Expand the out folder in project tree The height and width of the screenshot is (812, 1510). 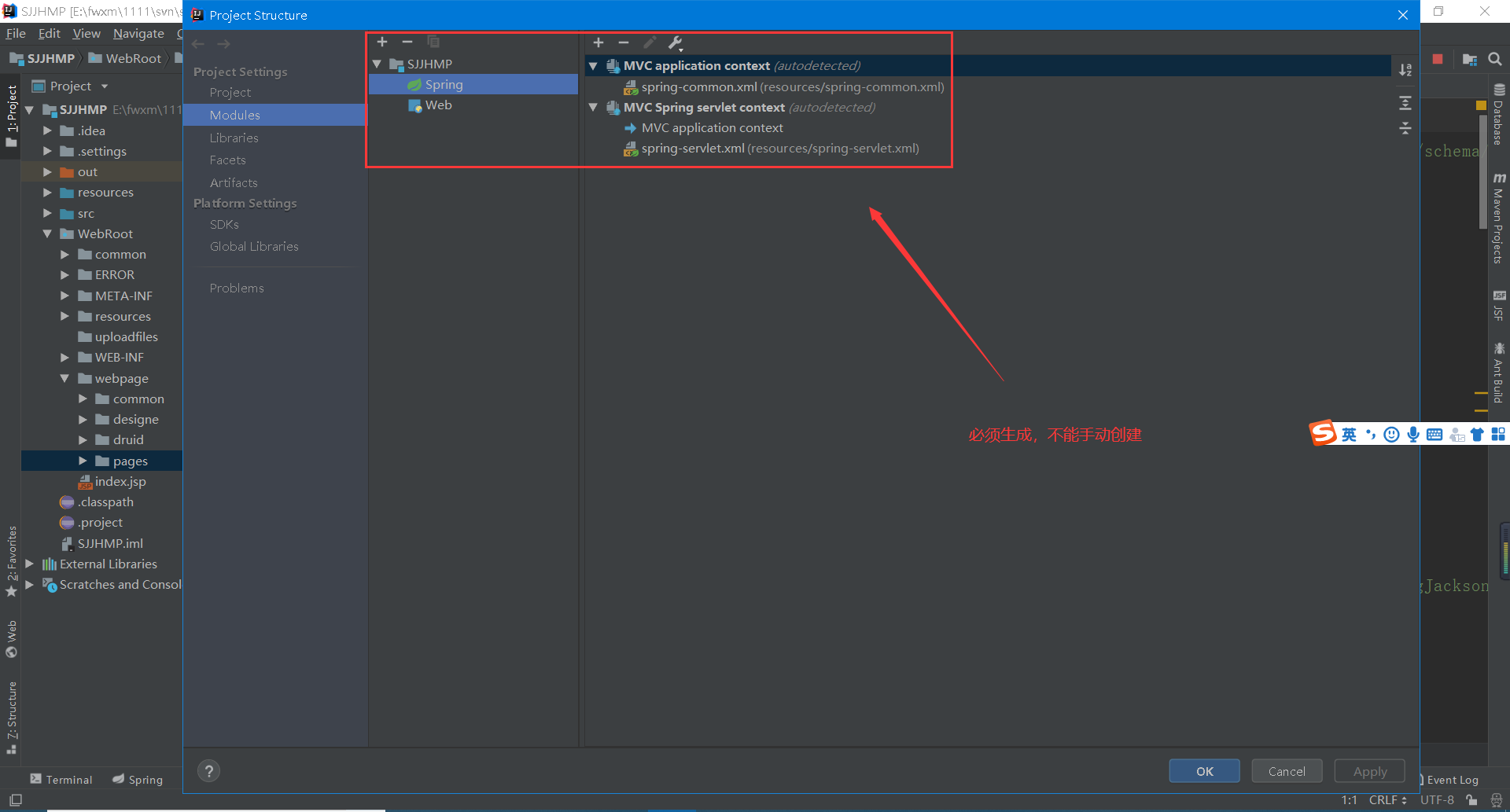(x=47, y=171)
